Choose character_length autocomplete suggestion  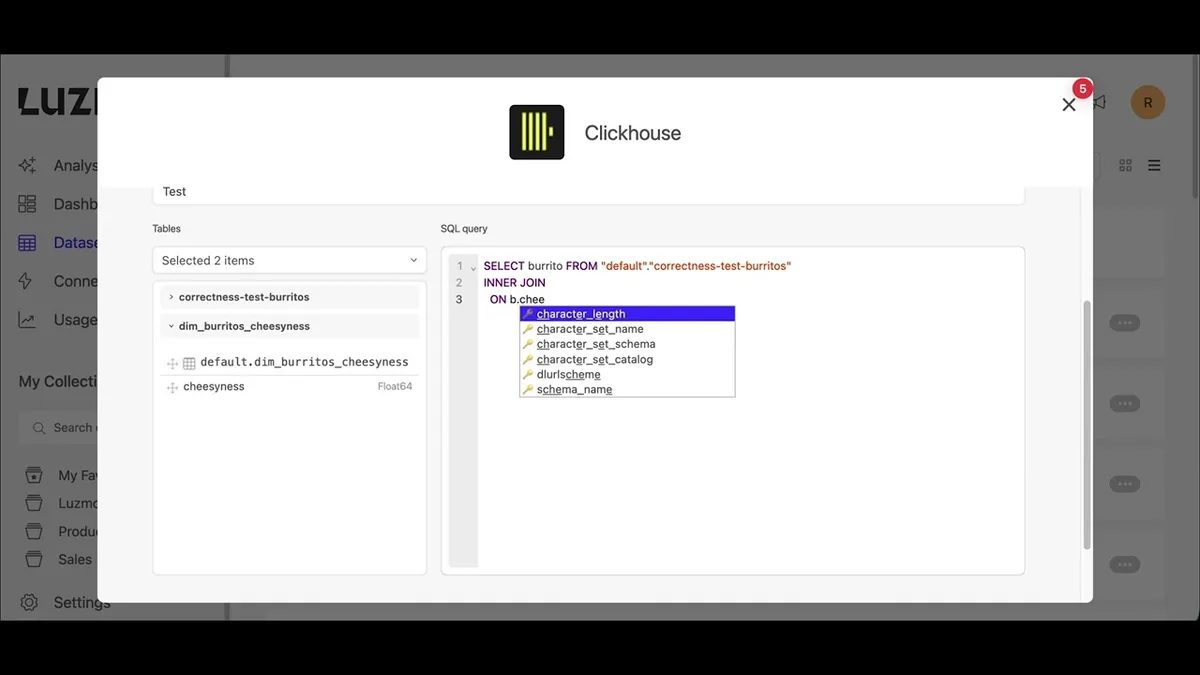[627, 314]
